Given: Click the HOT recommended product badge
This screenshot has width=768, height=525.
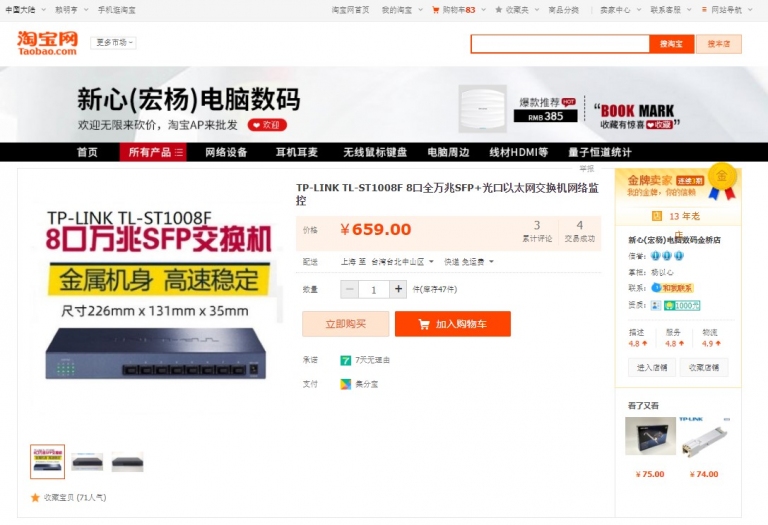Looking at the screenshot, I should pyautogui.click(x=568, y=102).
